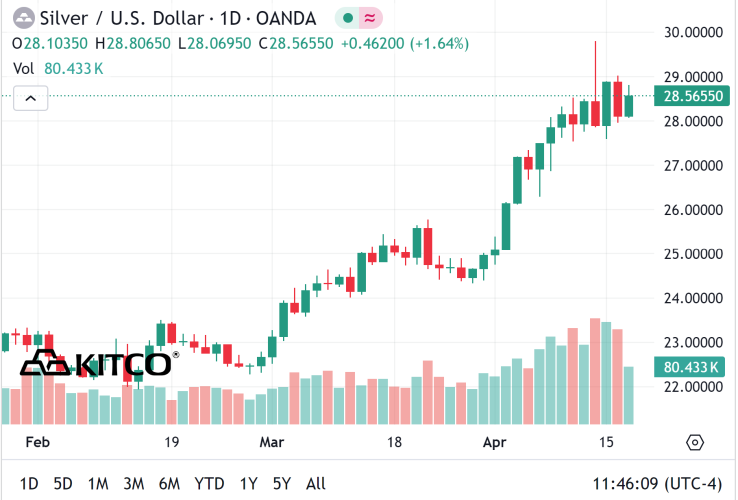Screen dimensions: 738x500
Task: Click the silver symbol logo icon
Action: pyautogui.click(x=24, y=18)
